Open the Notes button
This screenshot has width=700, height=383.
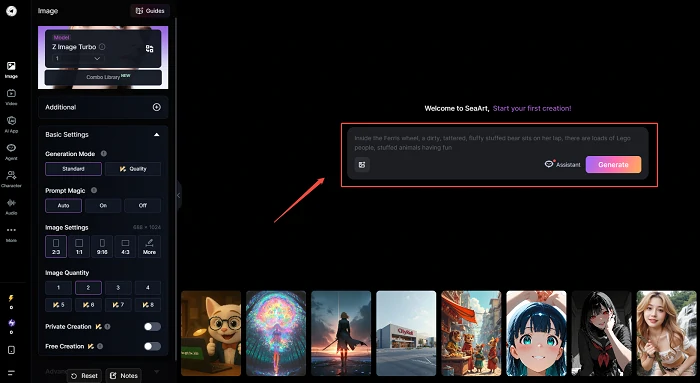click(124, 376)
